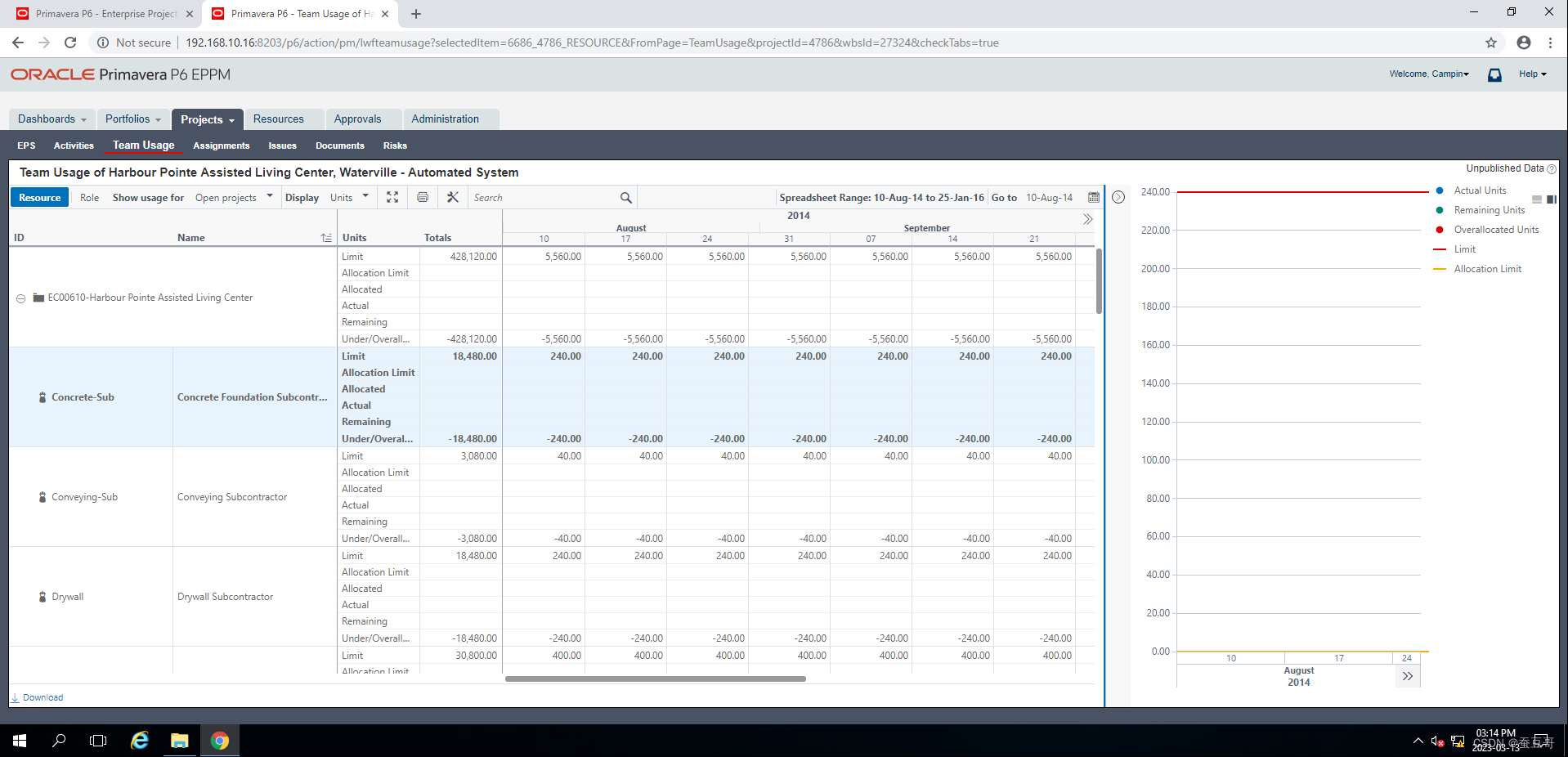Toggle the chart panel with circular arrow
The height and width of the screenshot is (757, 1568).
coord(1118,197)
